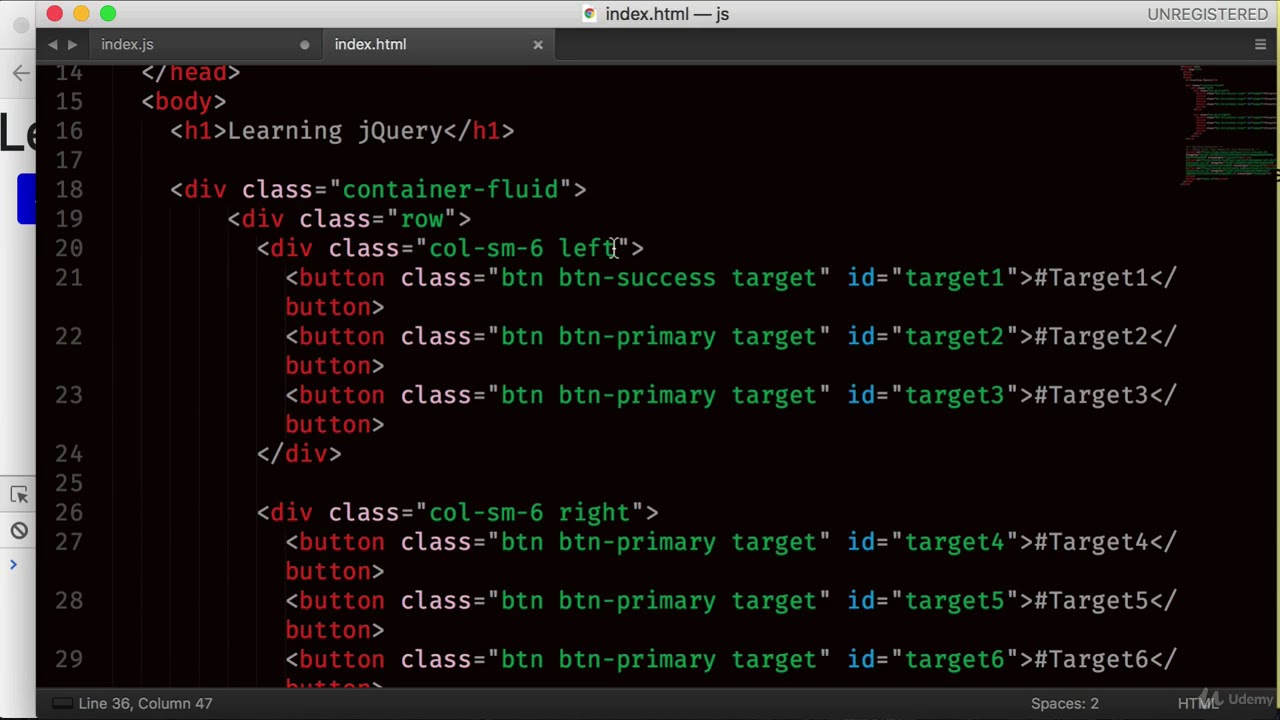Click line number 15 in gutter
The height and width of the screenshot is (720, 1280).
[69, 101]
